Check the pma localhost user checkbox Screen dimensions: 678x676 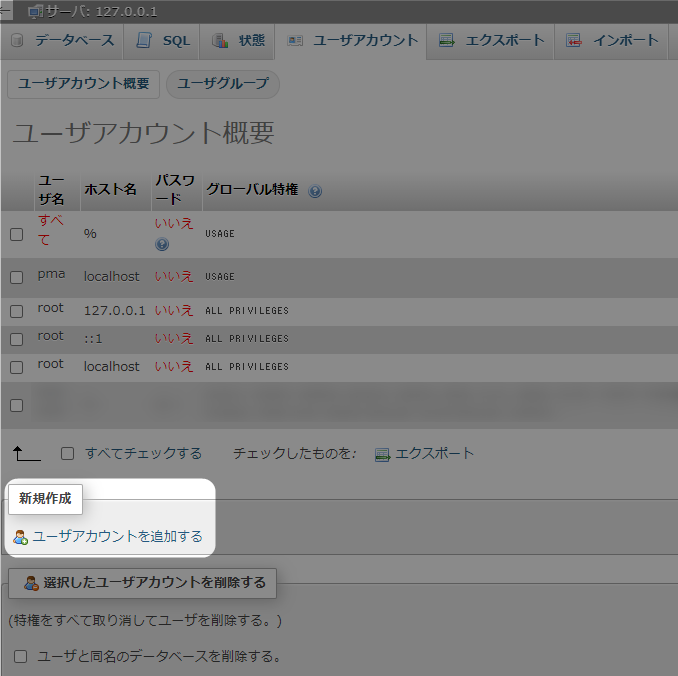click(x=16, y=277)
